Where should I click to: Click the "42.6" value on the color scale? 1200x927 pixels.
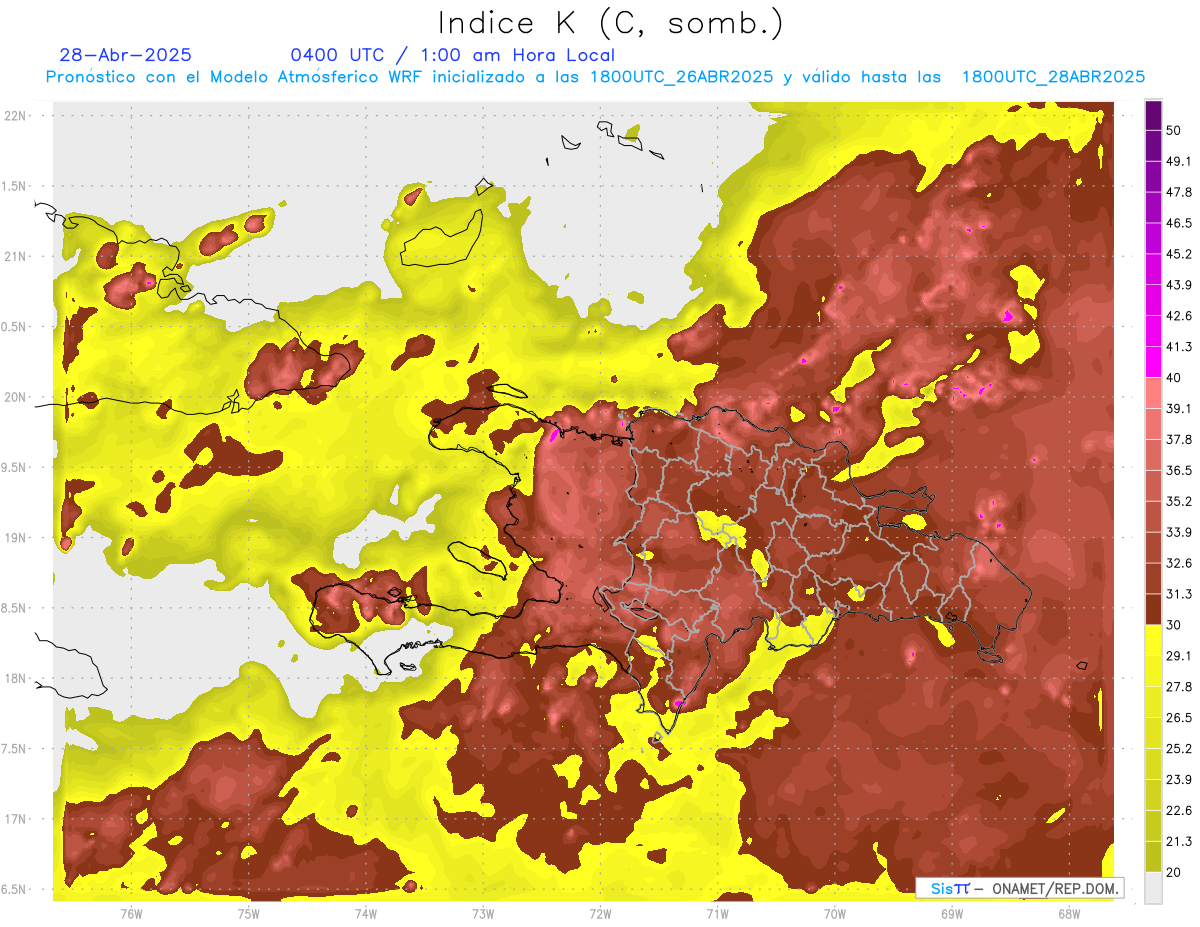coord(1178,316)
